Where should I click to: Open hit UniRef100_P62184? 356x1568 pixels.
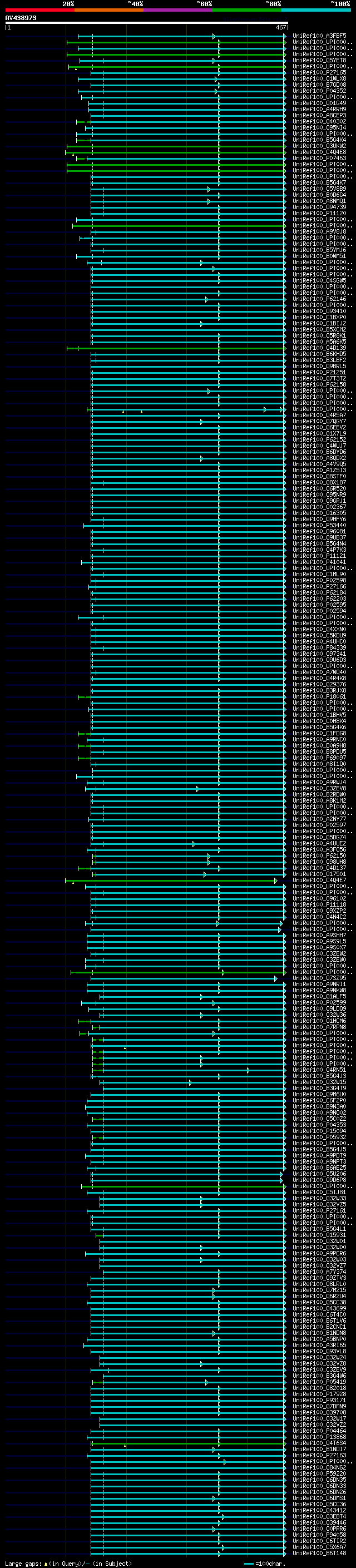click(x=319, y=593)
